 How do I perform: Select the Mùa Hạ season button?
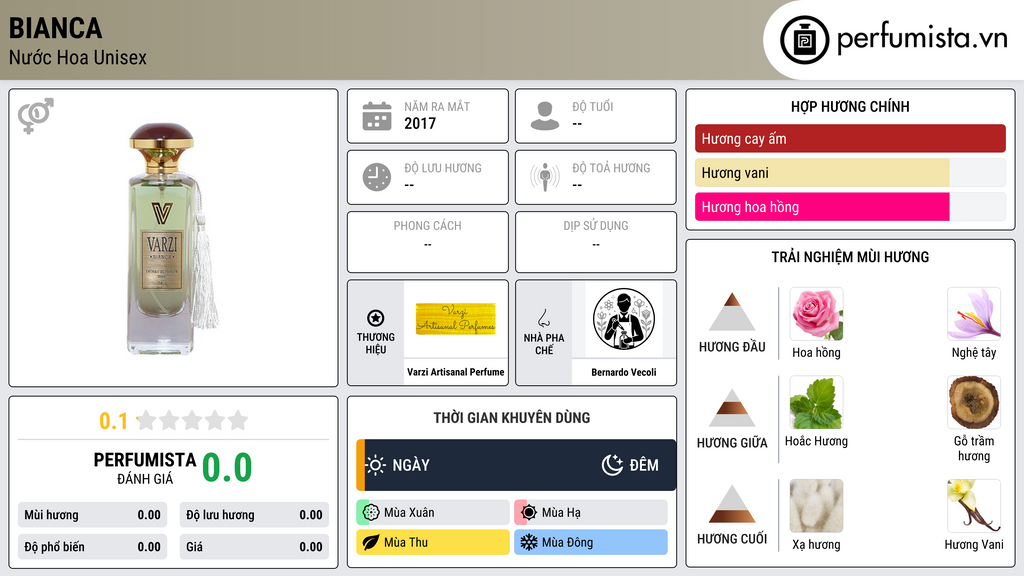(591, 513)
